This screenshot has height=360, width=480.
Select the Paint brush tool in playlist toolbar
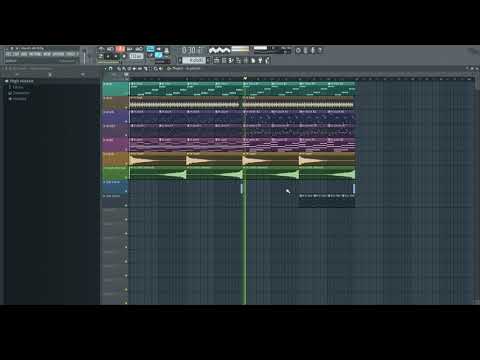click(124, 68)
